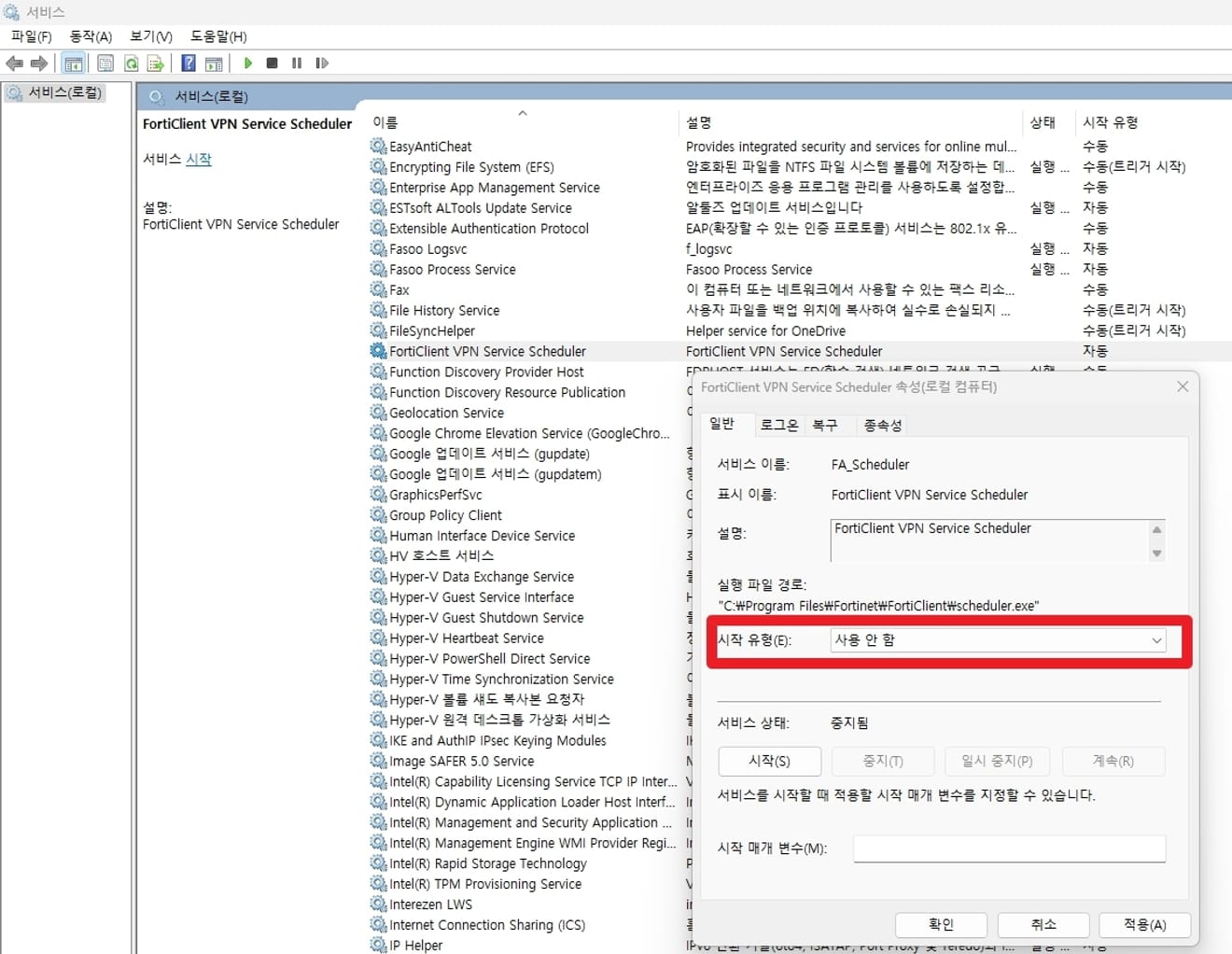
Task: Click the gear icon beside Fasoo Logsvc
Action: [x=378, y=249]
